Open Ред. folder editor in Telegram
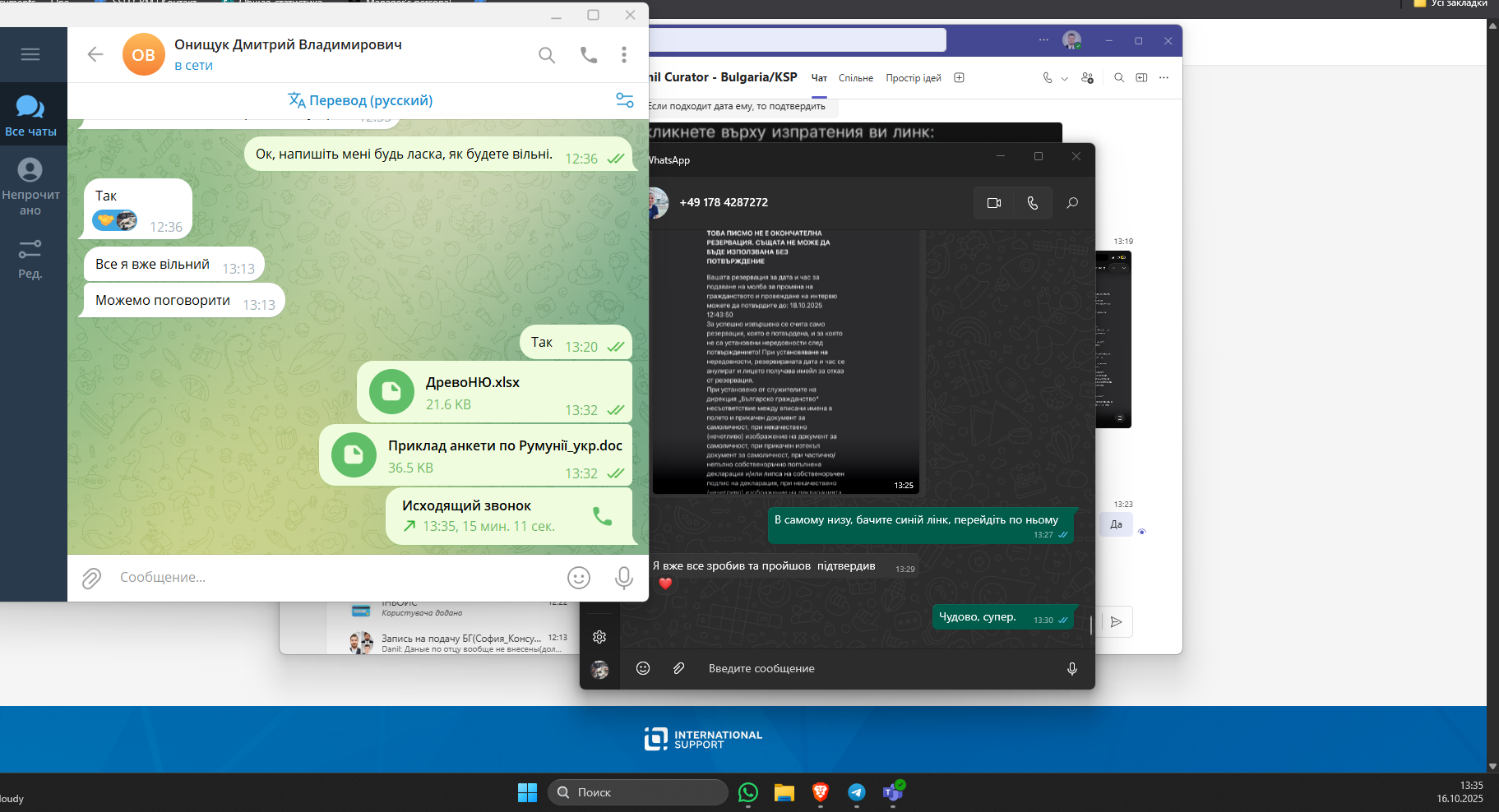Viewport: 1499px width, 812px height. click(x=30, y=259)
